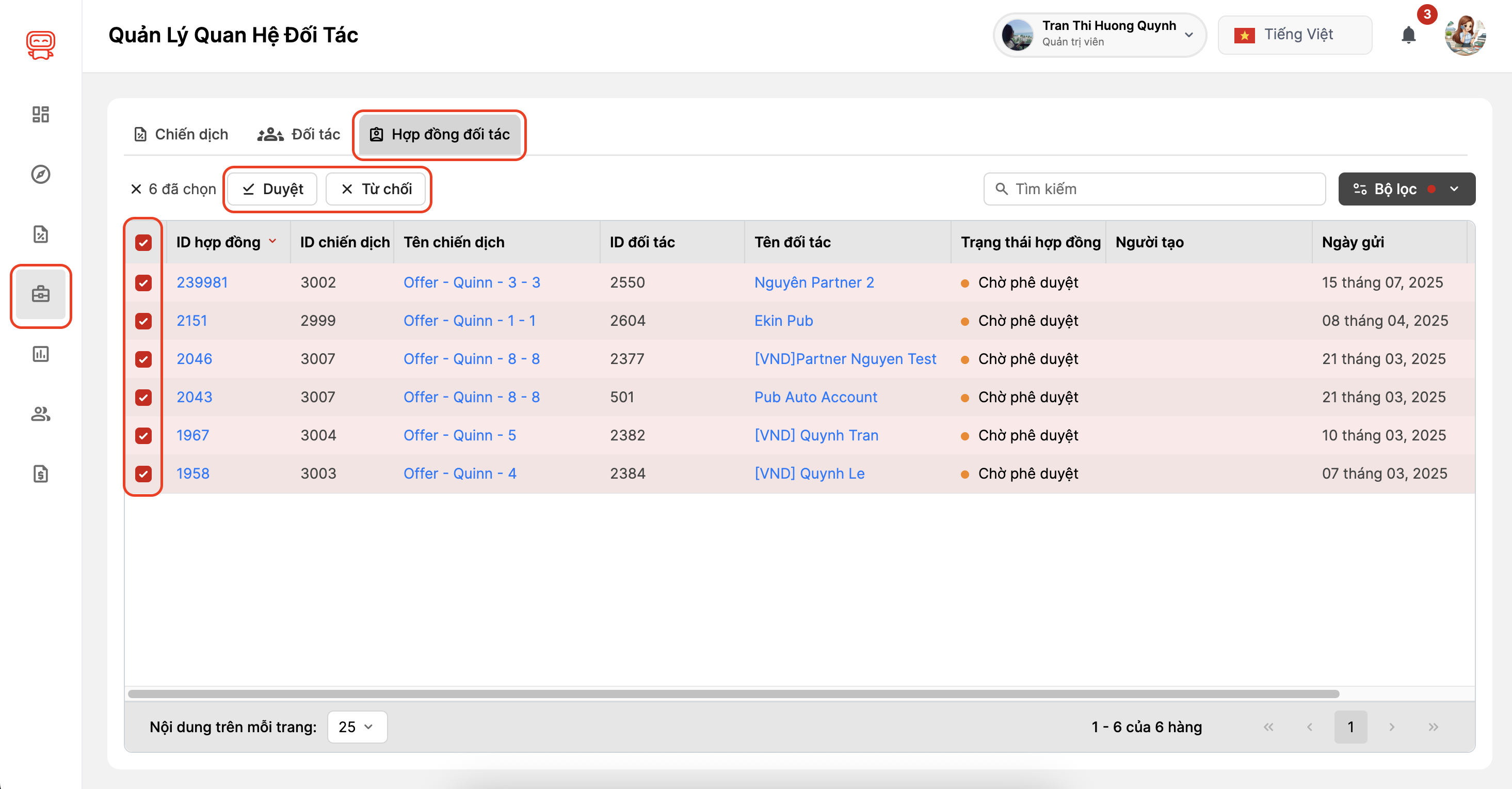Screen dimensions: 1512x789
Task: Deselect the row checkbox for contract 1958
Action: pos(143,474)
